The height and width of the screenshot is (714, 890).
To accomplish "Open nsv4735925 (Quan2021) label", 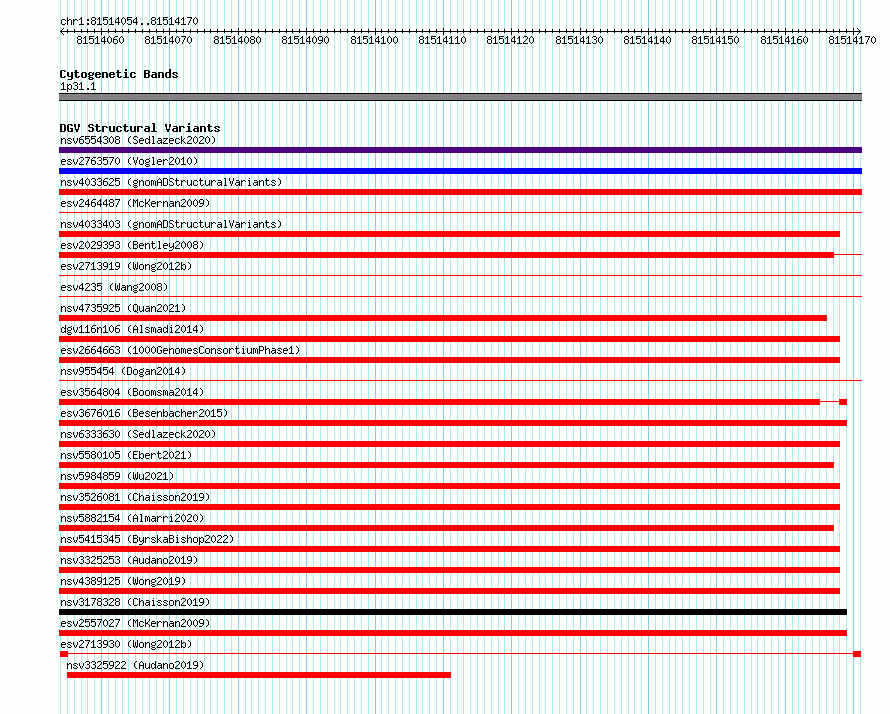I will click(123, 308).
